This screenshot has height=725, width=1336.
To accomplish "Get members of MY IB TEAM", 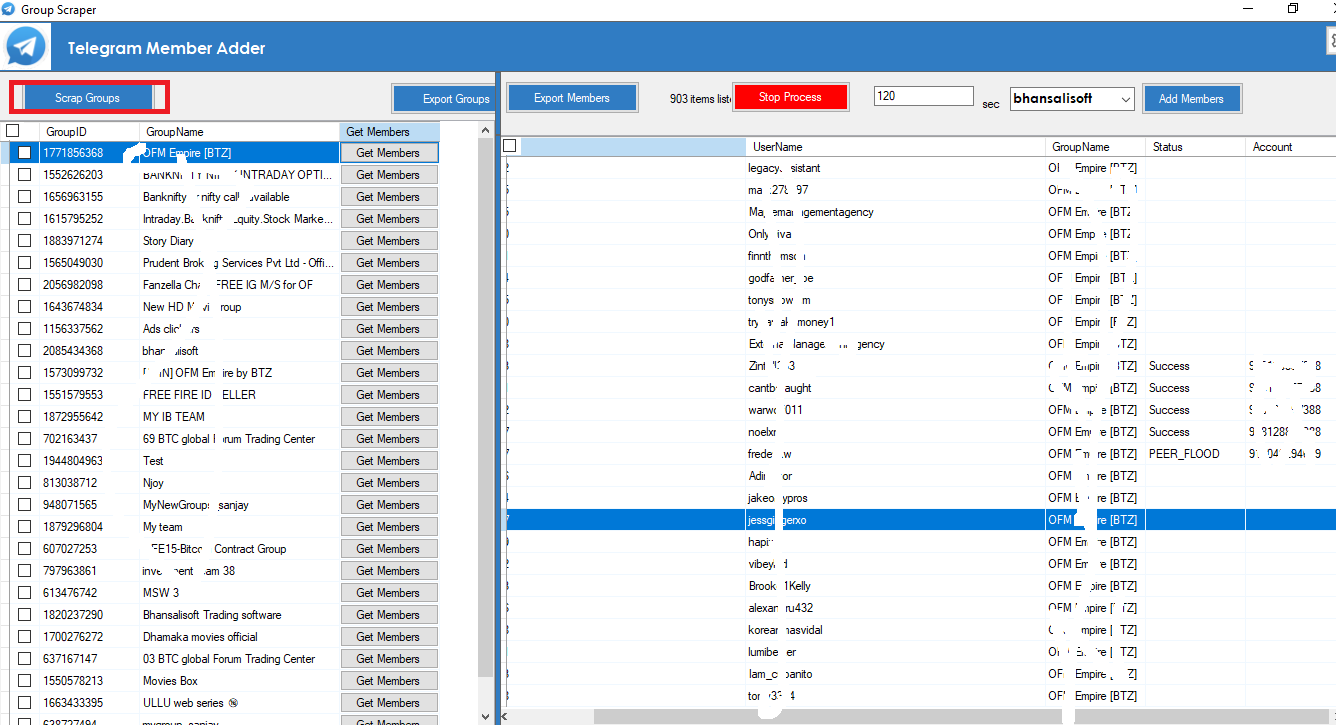I will 389,417.
